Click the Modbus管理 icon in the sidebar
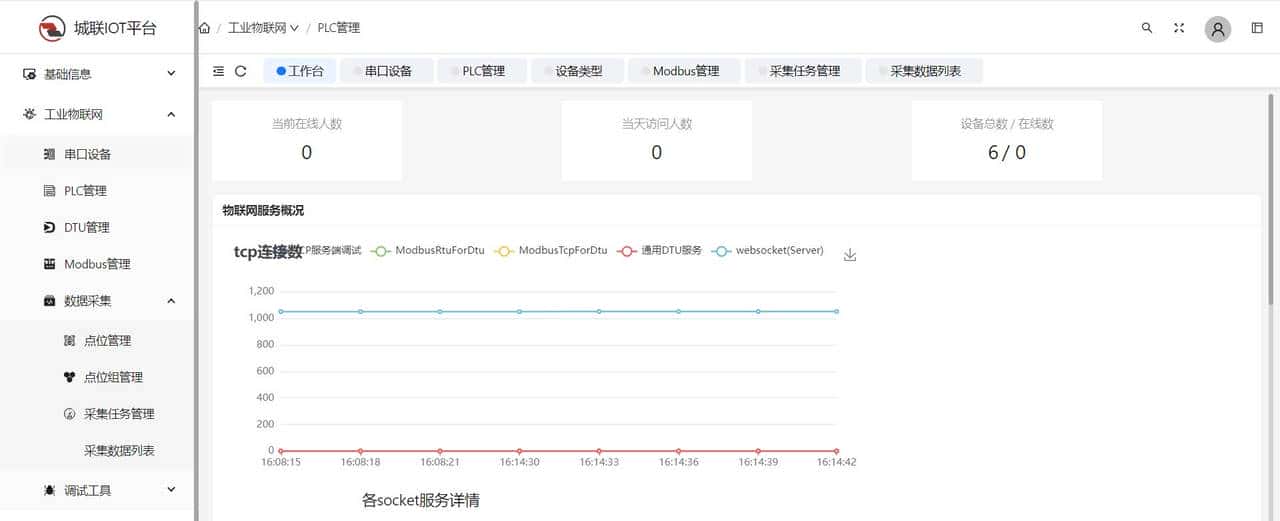The width and height of the screenshot is (1280, 521). 49,264
